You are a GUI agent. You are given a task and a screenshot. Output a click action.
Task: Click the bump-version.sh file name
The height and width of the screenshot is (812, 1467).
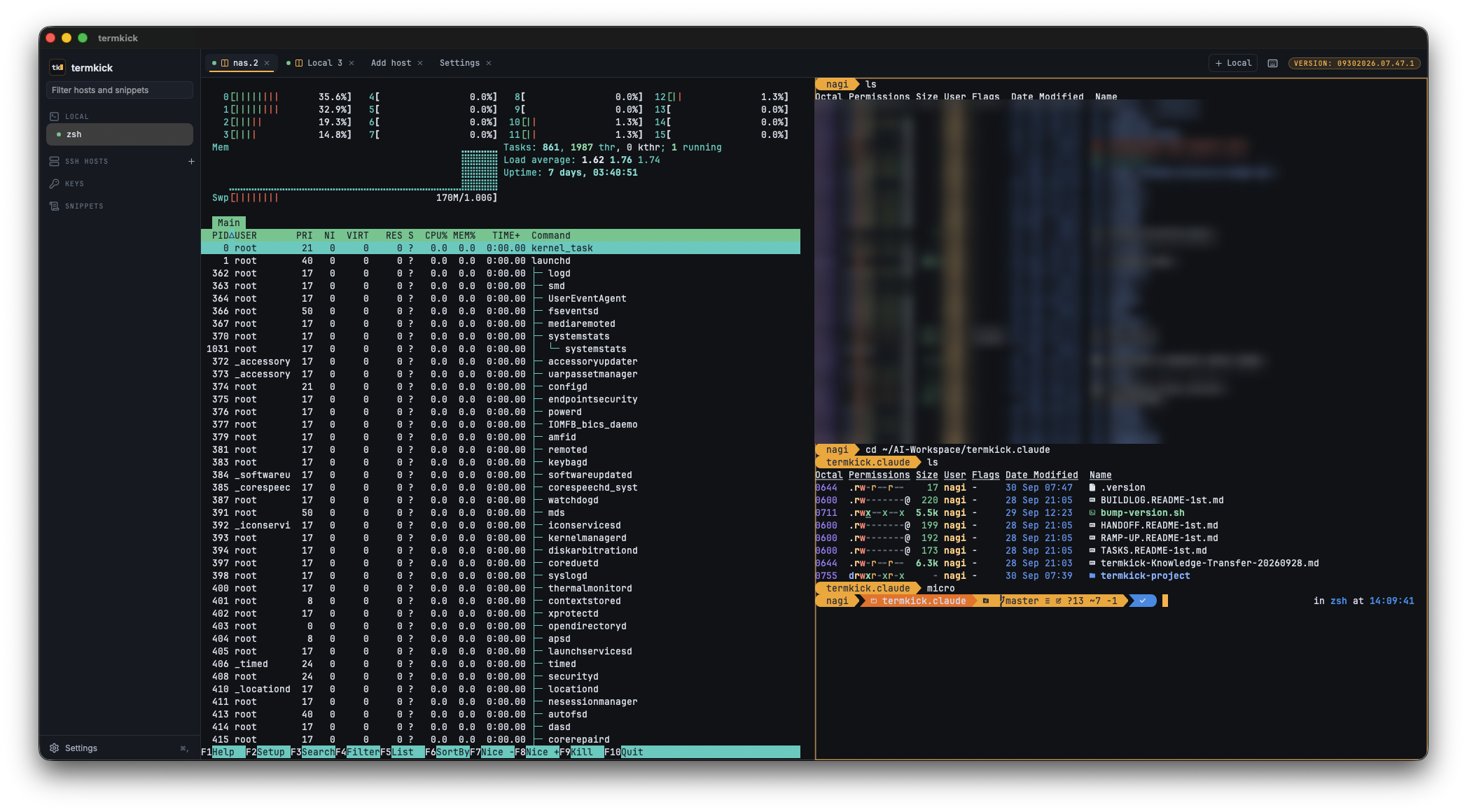click(x=1142, y=512)
